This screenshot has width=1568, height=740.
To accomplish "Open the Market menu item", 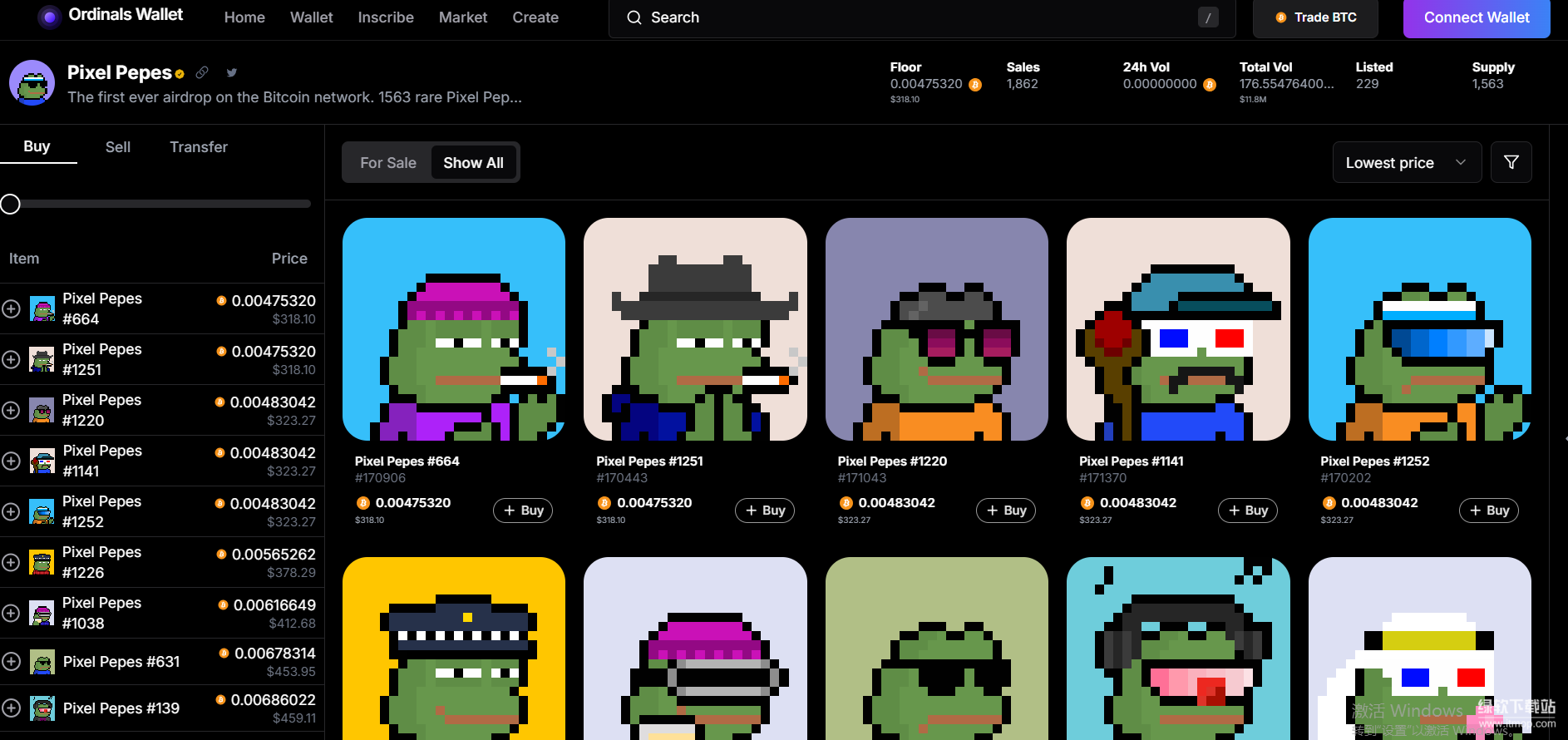I will click(462, 17).
